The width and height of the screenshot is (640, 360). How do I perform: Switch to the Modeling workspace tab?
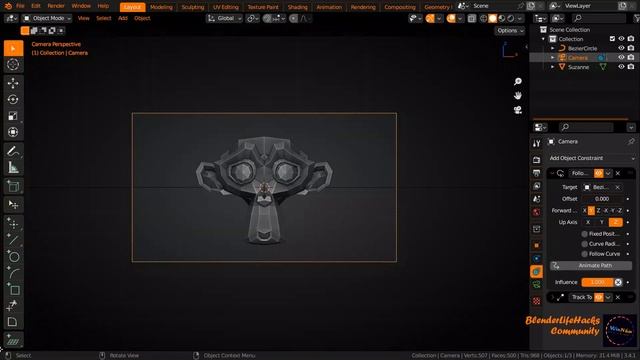click(x=161, y=7)
